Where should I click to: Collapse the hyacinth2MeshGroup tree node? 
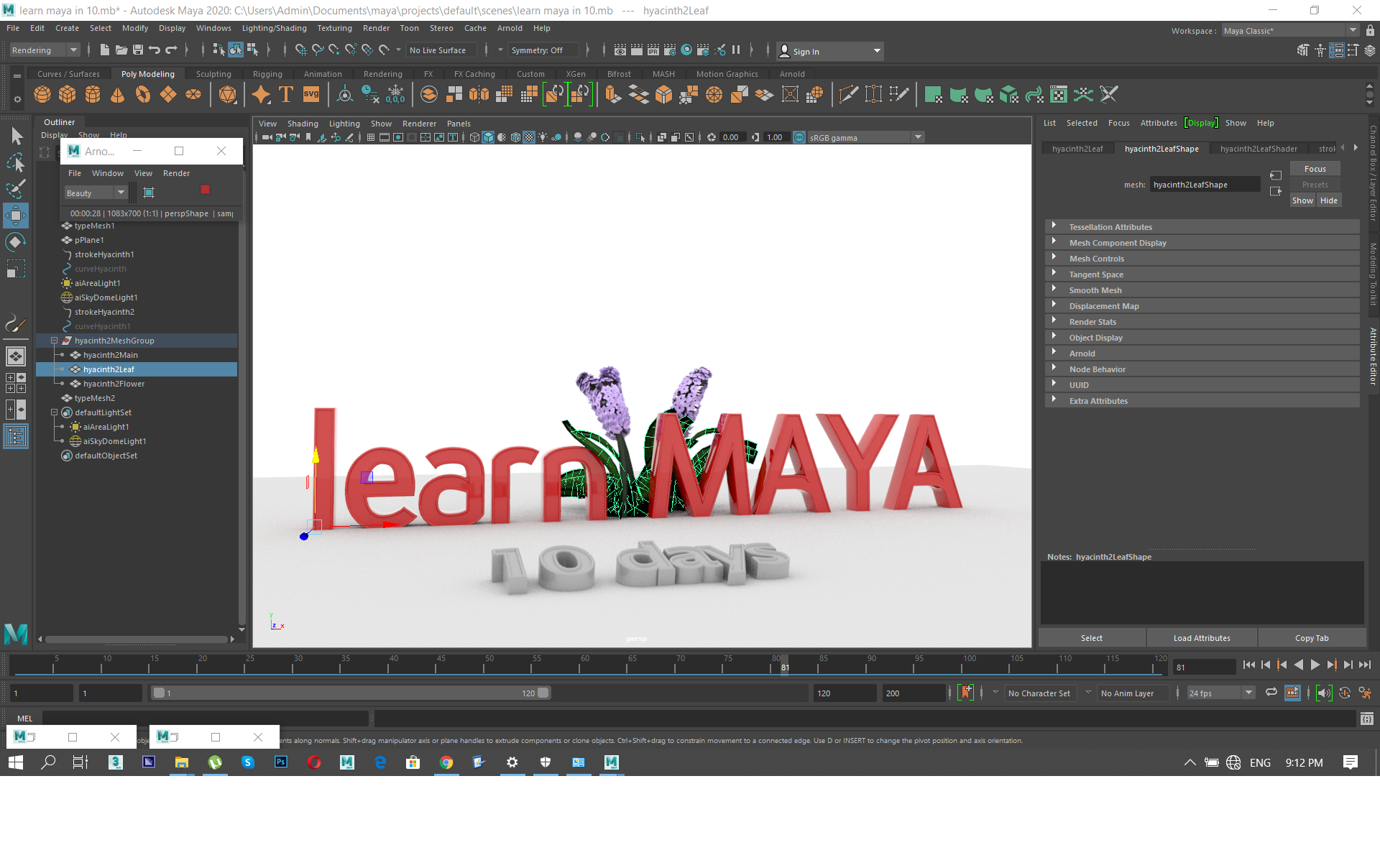pos(54,341)
